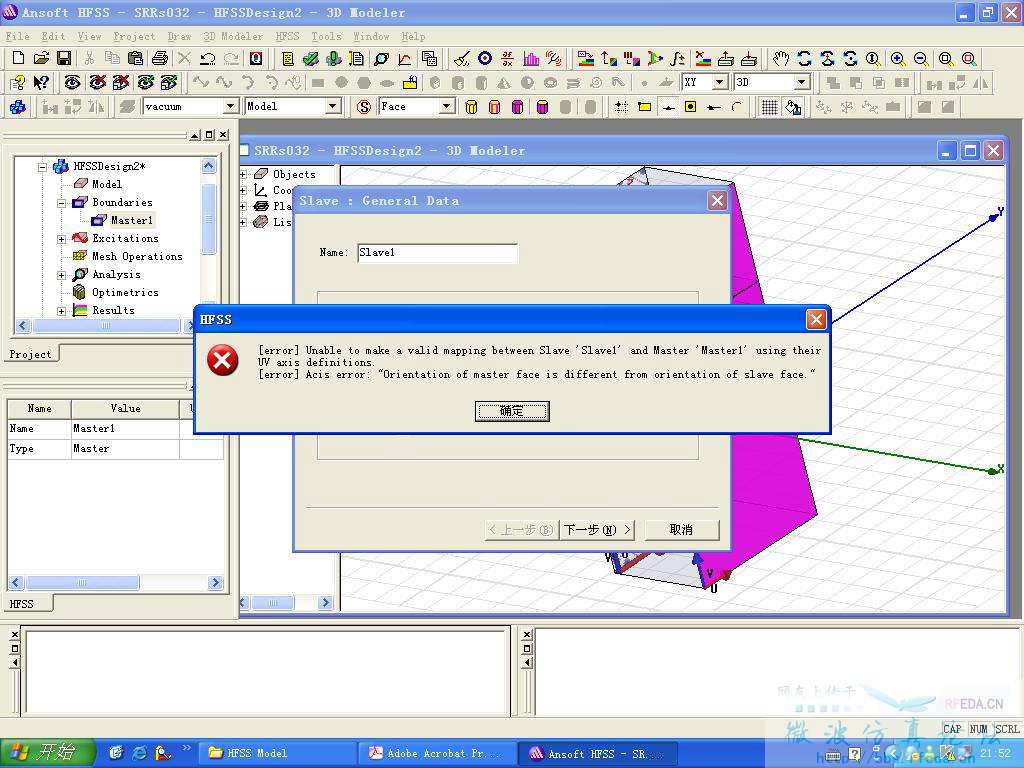Click the Windows 开始 Start button

[48, 753]
